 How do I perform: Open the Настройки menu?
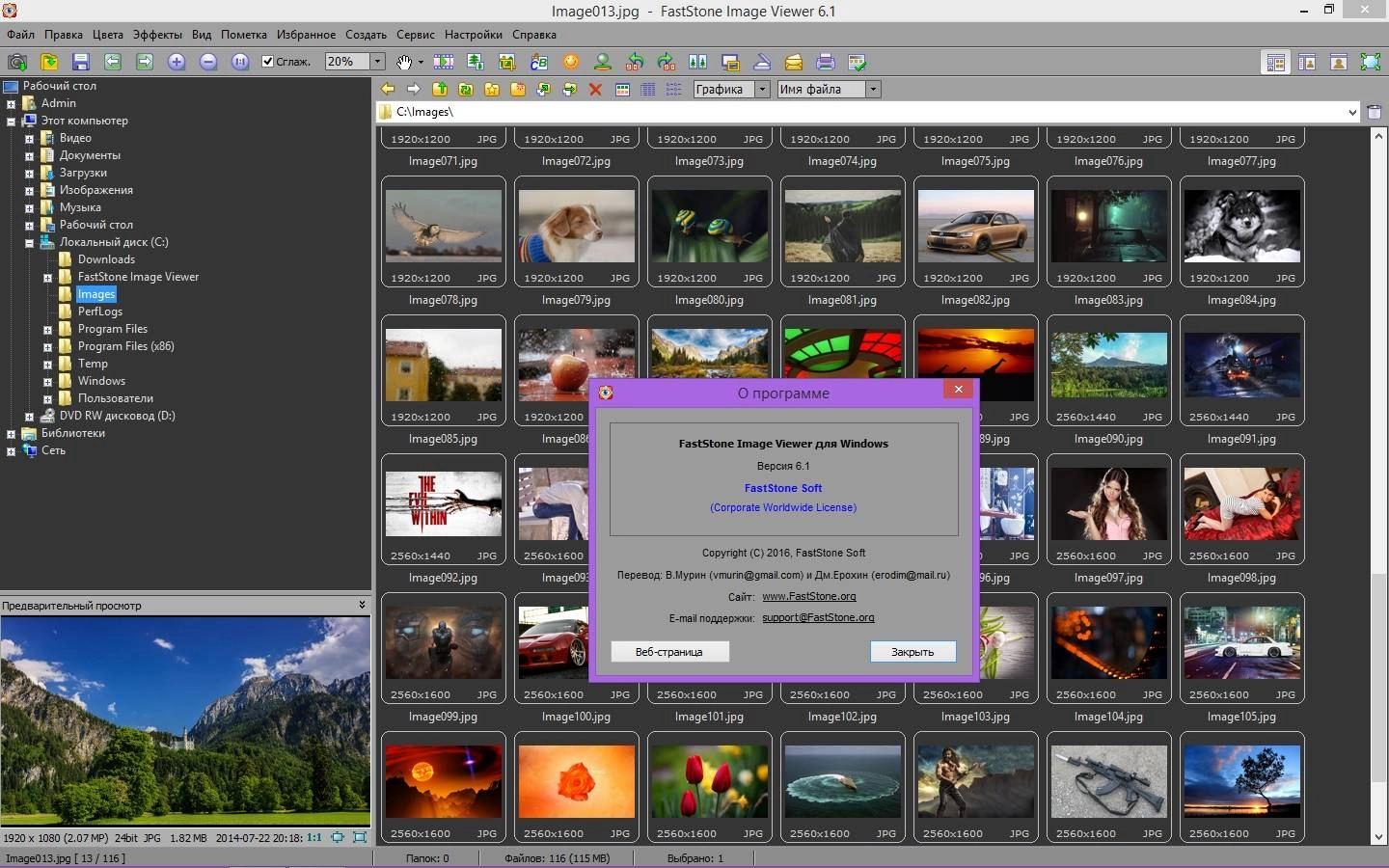[x=473, y=35]
